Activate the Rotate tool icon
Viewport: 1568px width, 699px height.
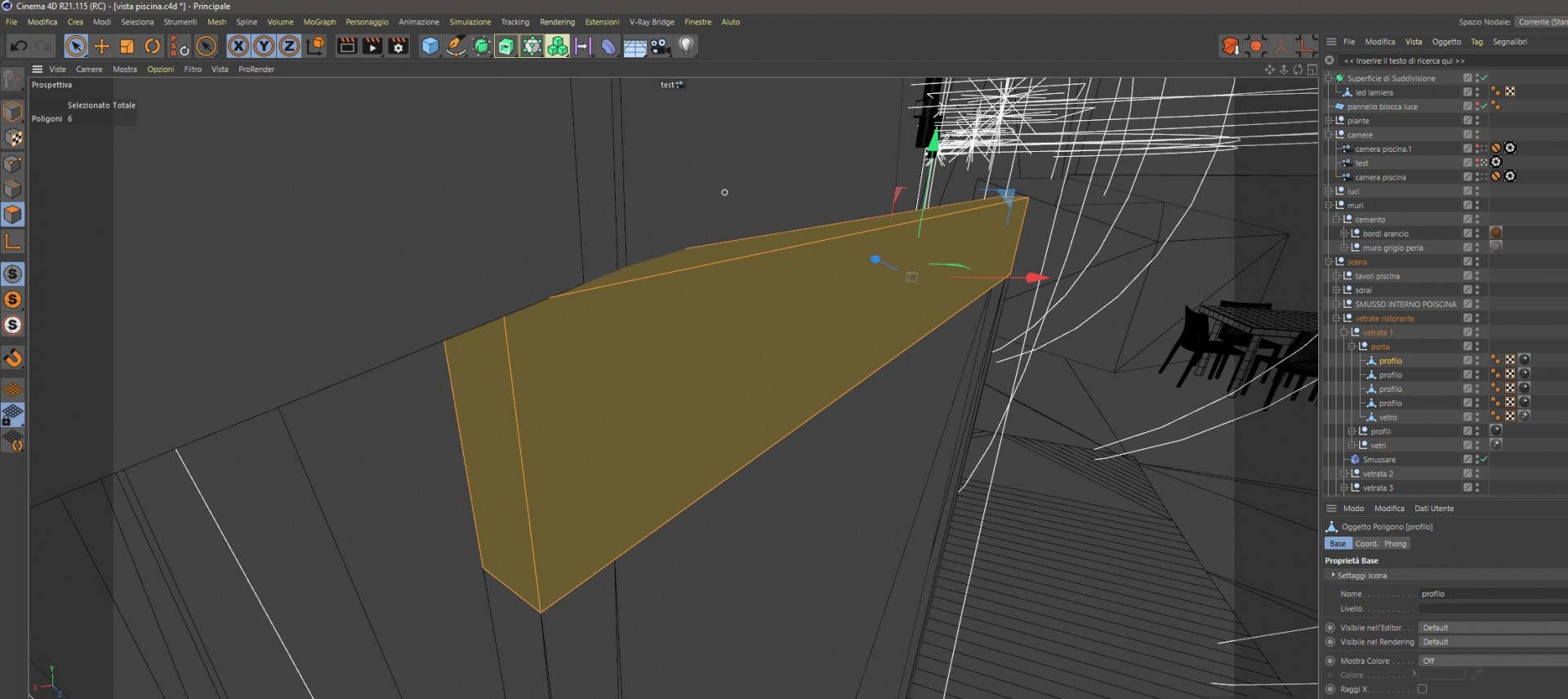(153, 46)
